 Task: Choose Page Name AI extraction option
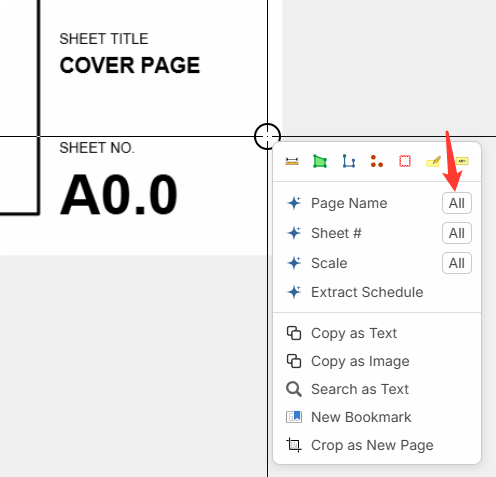(349, 203)
